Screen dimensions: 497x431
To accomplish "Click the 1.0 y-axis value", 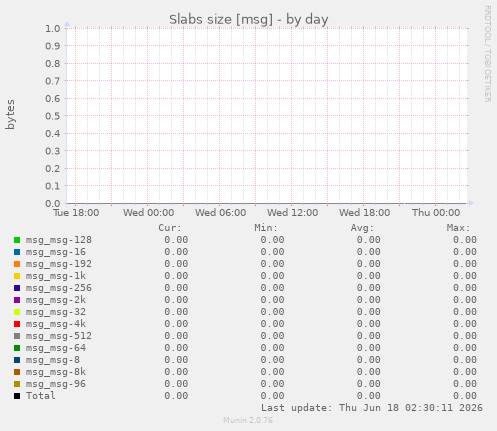I will pyautogui.click(x=53, y=28).
